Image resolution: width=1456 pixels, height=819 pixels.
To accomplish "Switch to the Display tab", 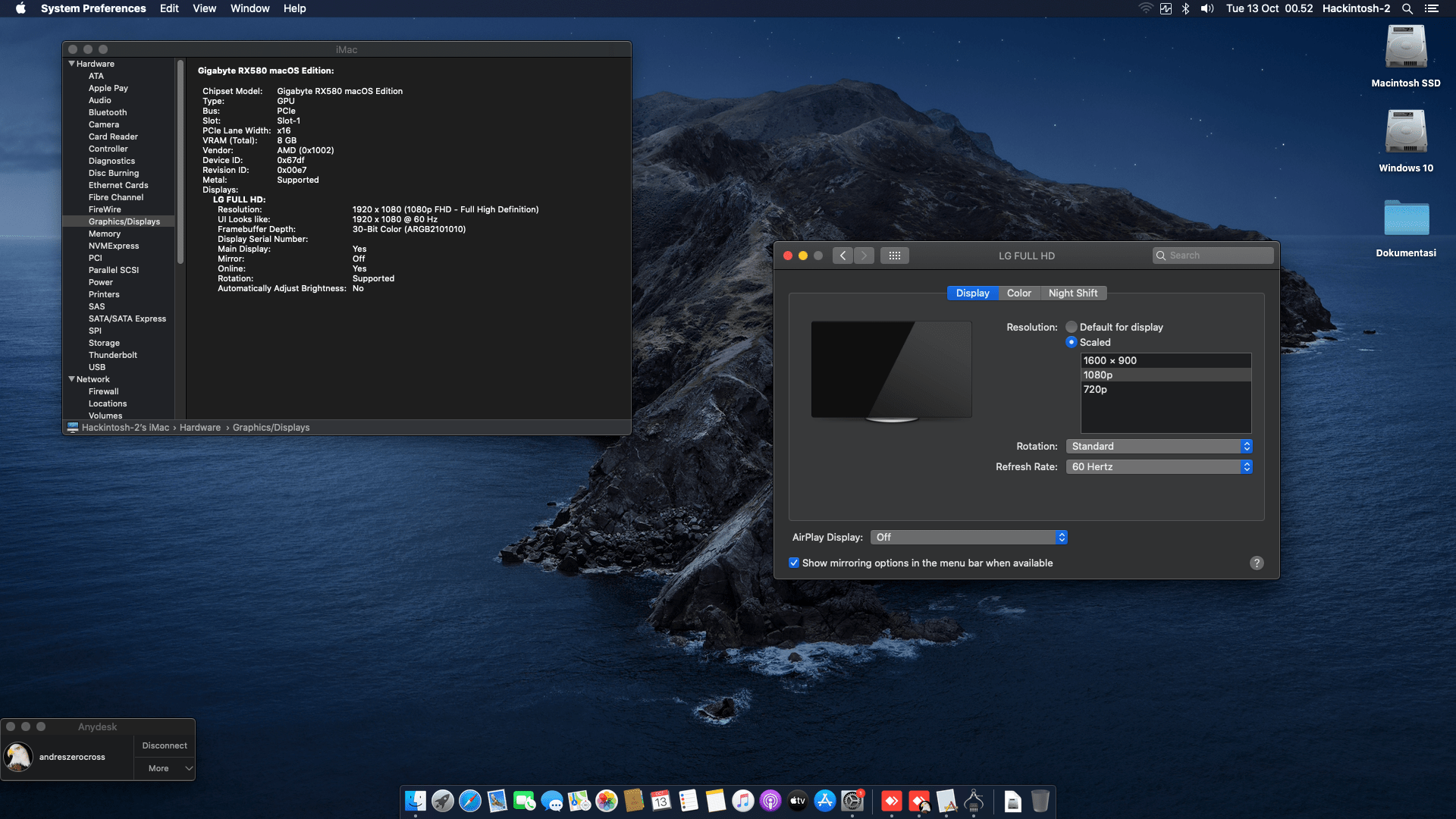I will point(973,293).
